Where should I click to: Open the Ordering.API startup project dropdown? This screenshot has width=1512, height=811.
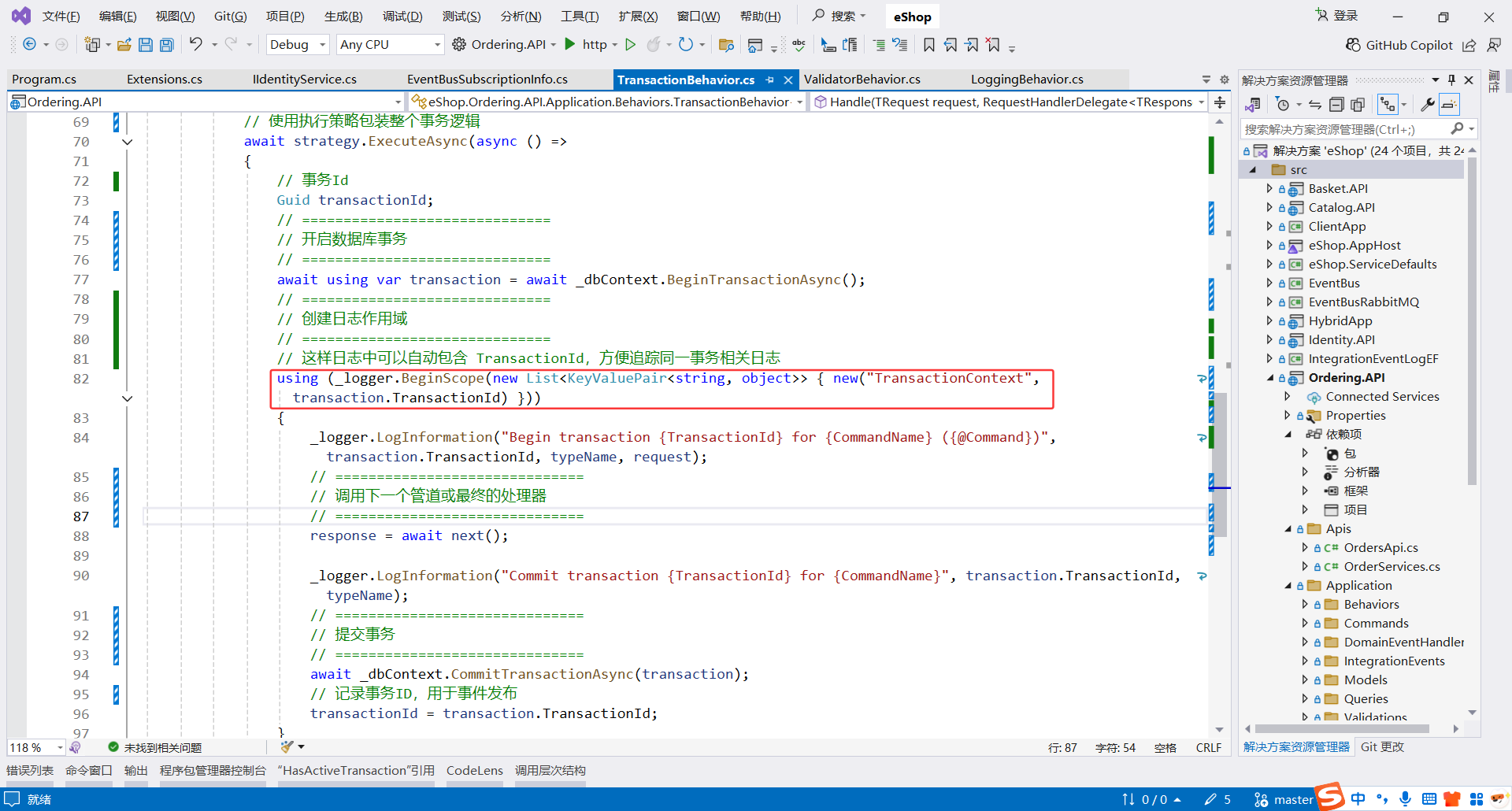[x=554, y=45]
